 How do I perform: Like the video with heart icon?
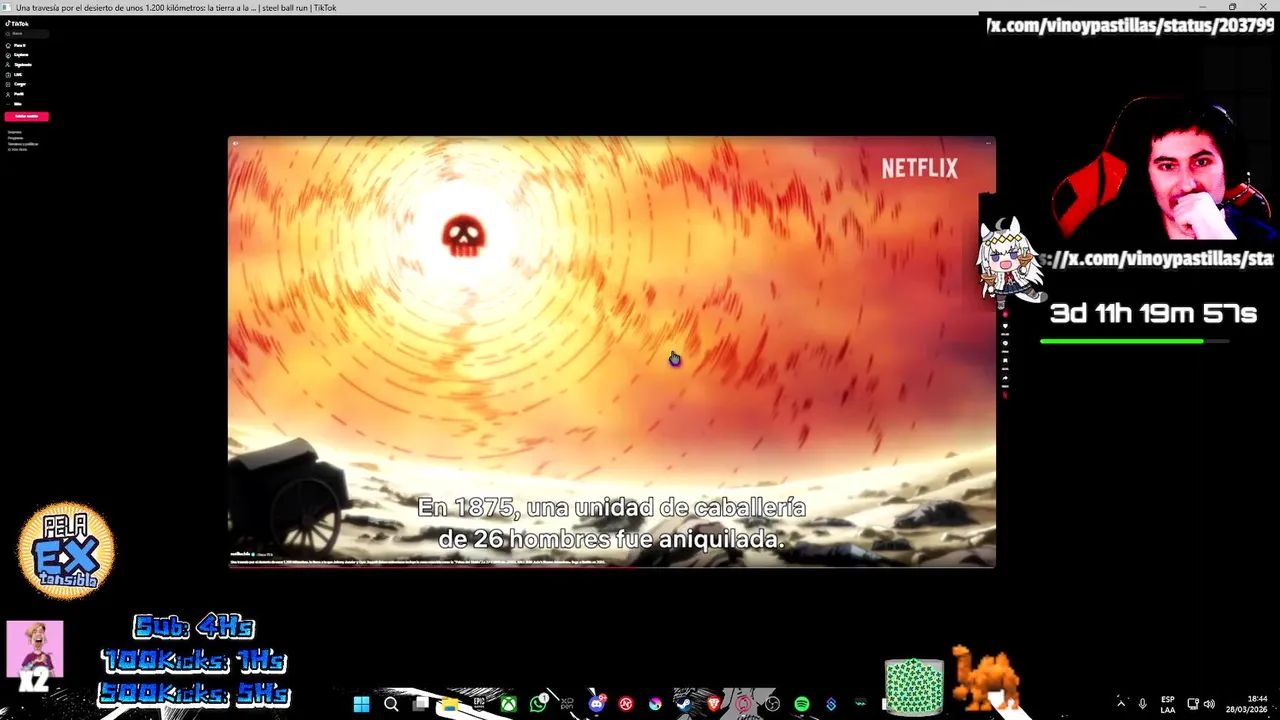coord(1005,326)
